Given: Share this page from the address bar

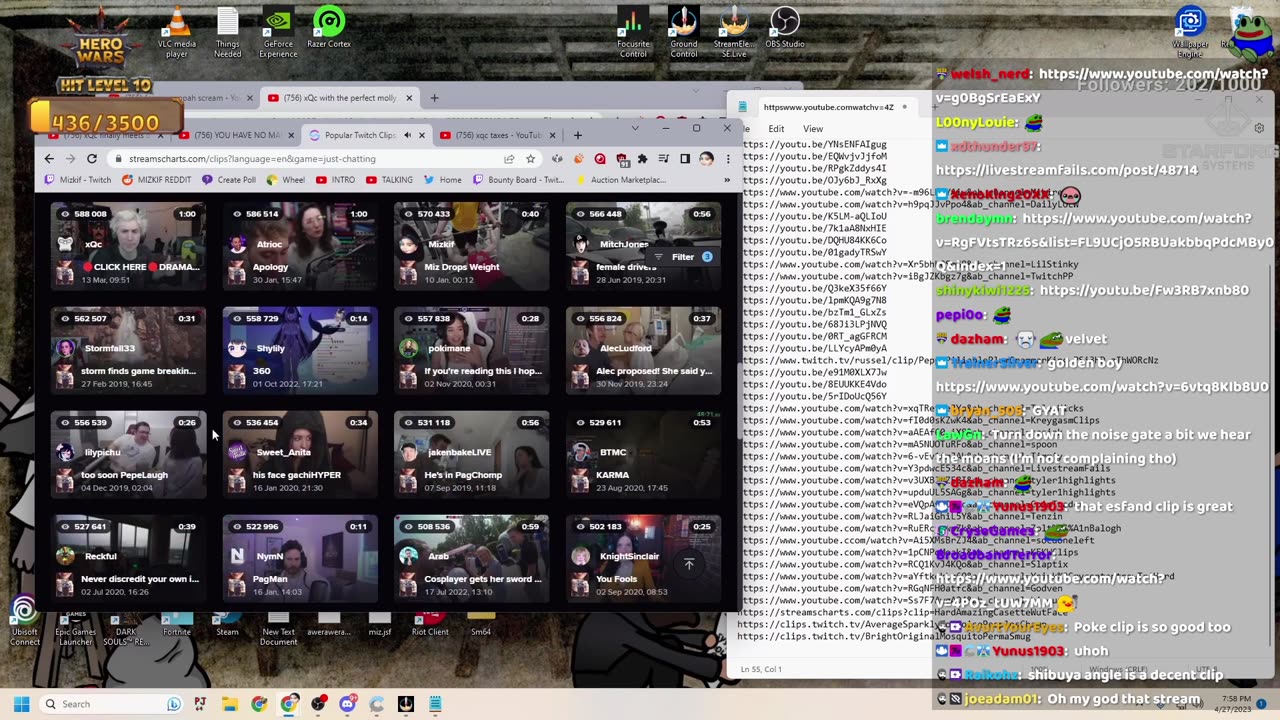Looking at the screenshot, I should pyautogui.click(x=509, y=158).
